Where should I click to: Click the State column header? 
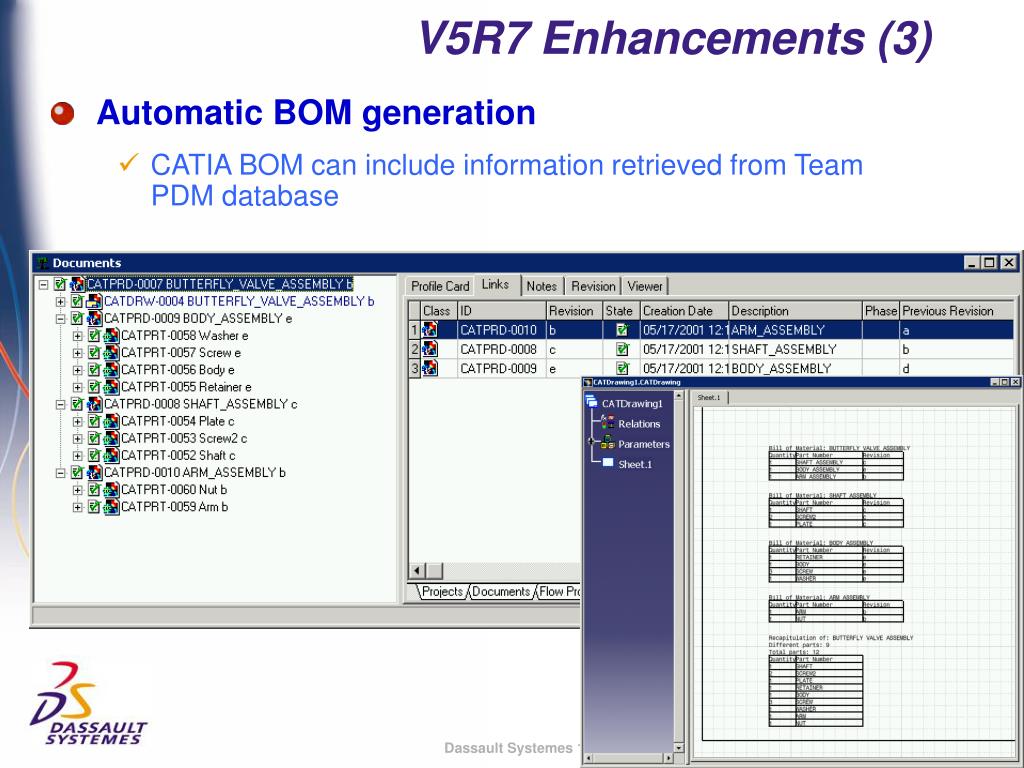click(x=621, y=311)
